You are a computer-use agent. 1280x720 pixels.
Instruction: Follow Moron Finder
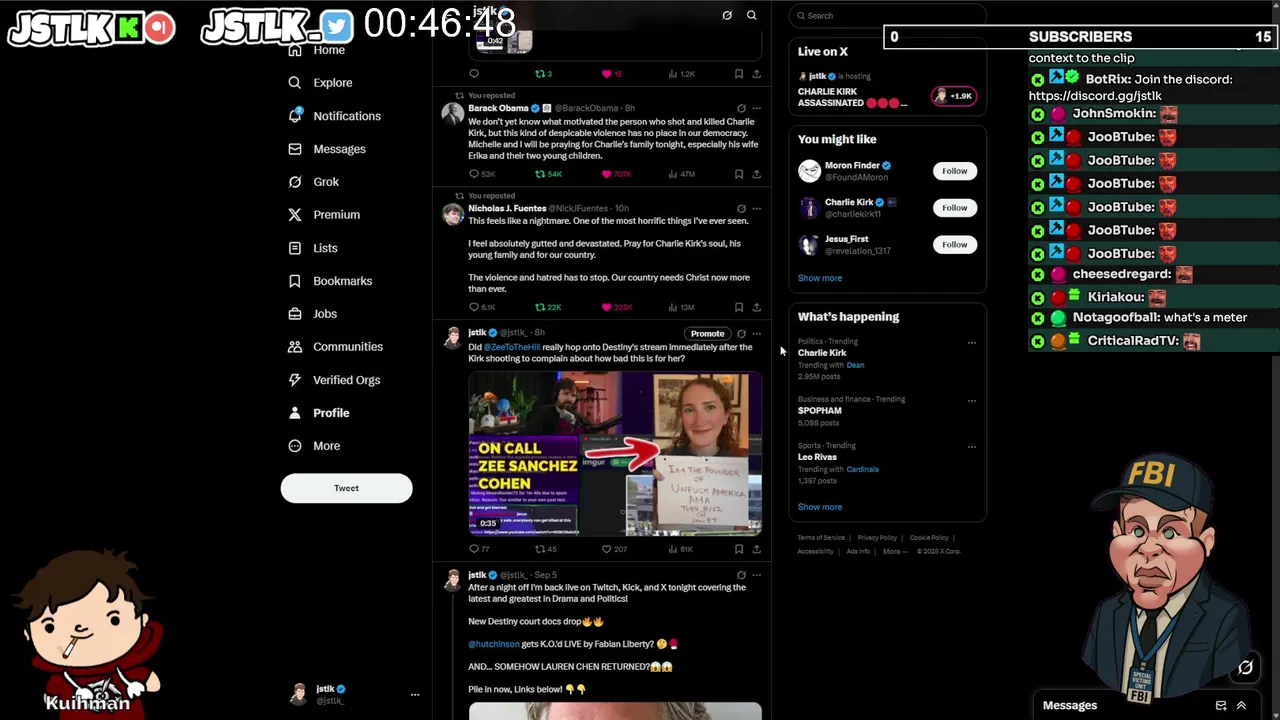click(x=954, y=171)
